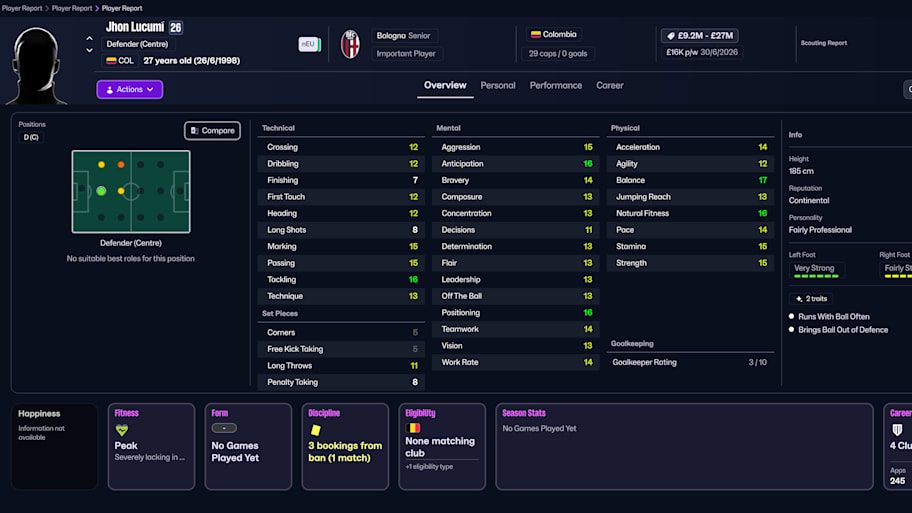Click the +1 eligibility type text

pyautogui.click(x=429, y=466)
